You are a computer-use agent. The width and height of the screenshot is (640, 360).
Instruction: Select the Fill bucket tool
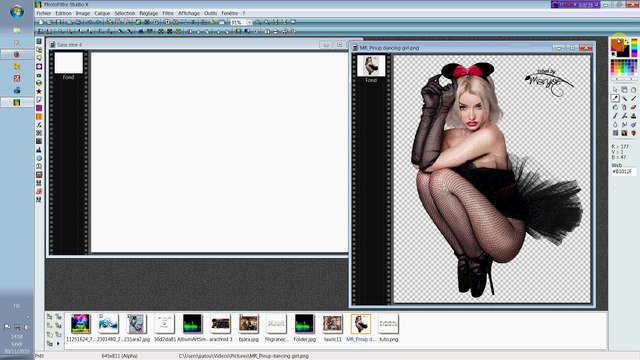615,107
